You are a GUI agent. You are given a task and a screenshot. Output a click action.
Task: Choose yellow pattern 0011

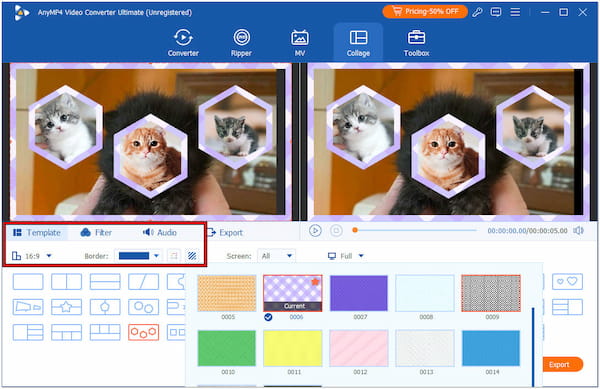coord(293,348)
